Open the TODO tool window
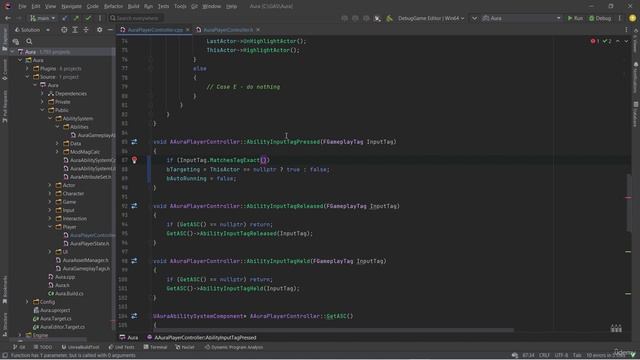The image size is (640, 360). tap(43, 347)
